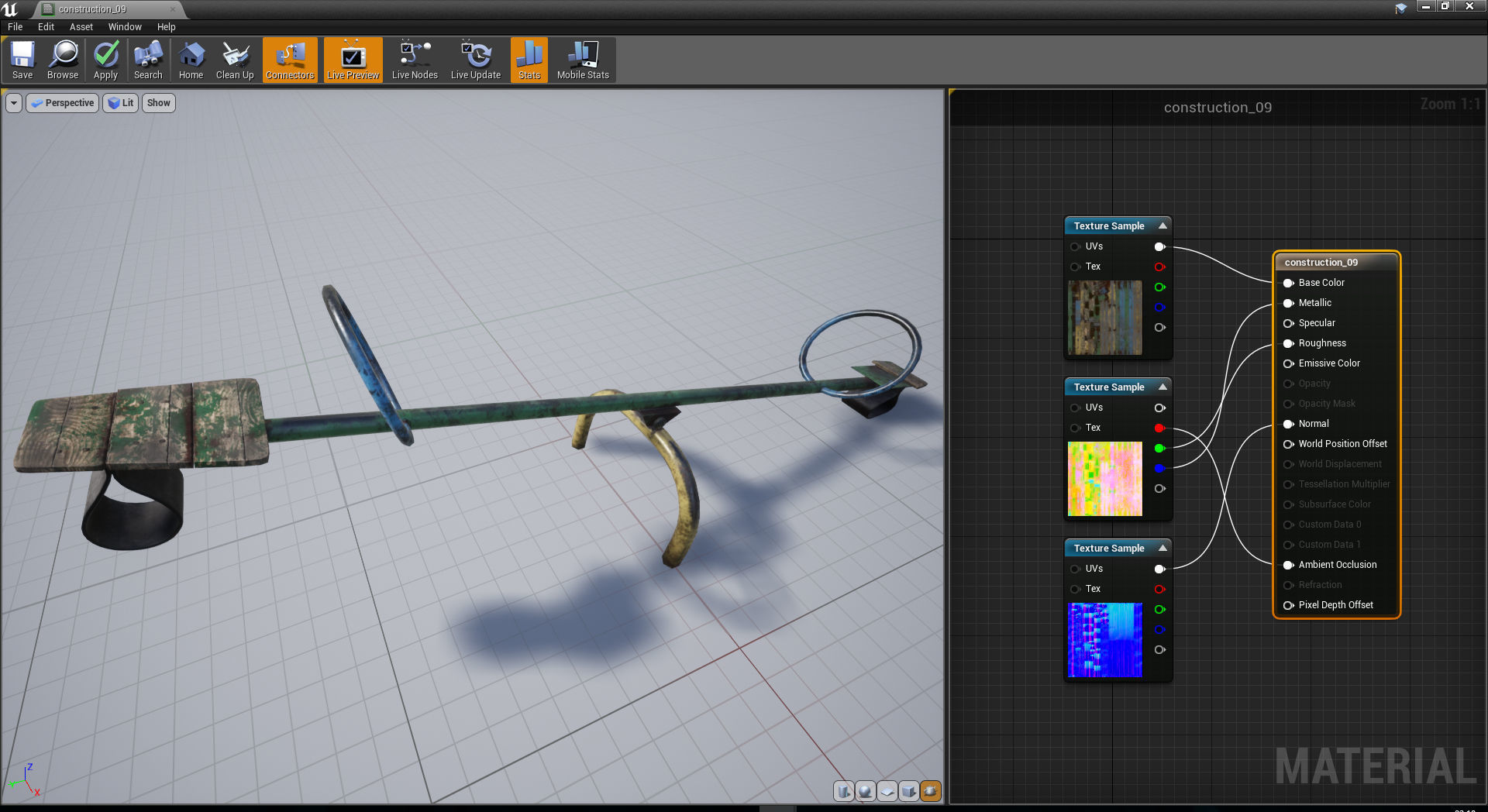This screenshot has width=1488, height=812.
Task: Click the bottom Texture Sample's white RGB output pin
Action: point(1160,569)
